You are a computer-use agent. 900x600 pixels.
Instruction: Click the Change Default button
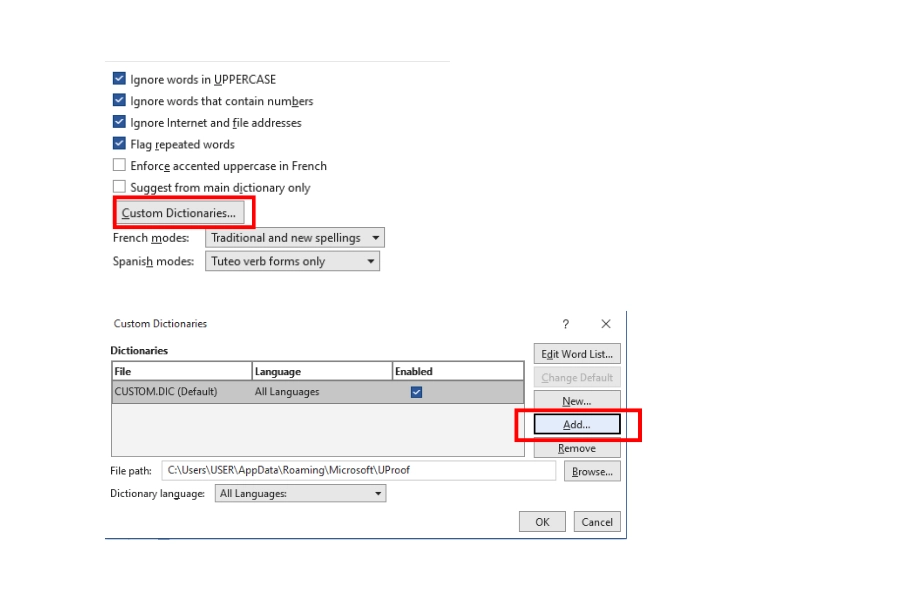click(577, 378)
